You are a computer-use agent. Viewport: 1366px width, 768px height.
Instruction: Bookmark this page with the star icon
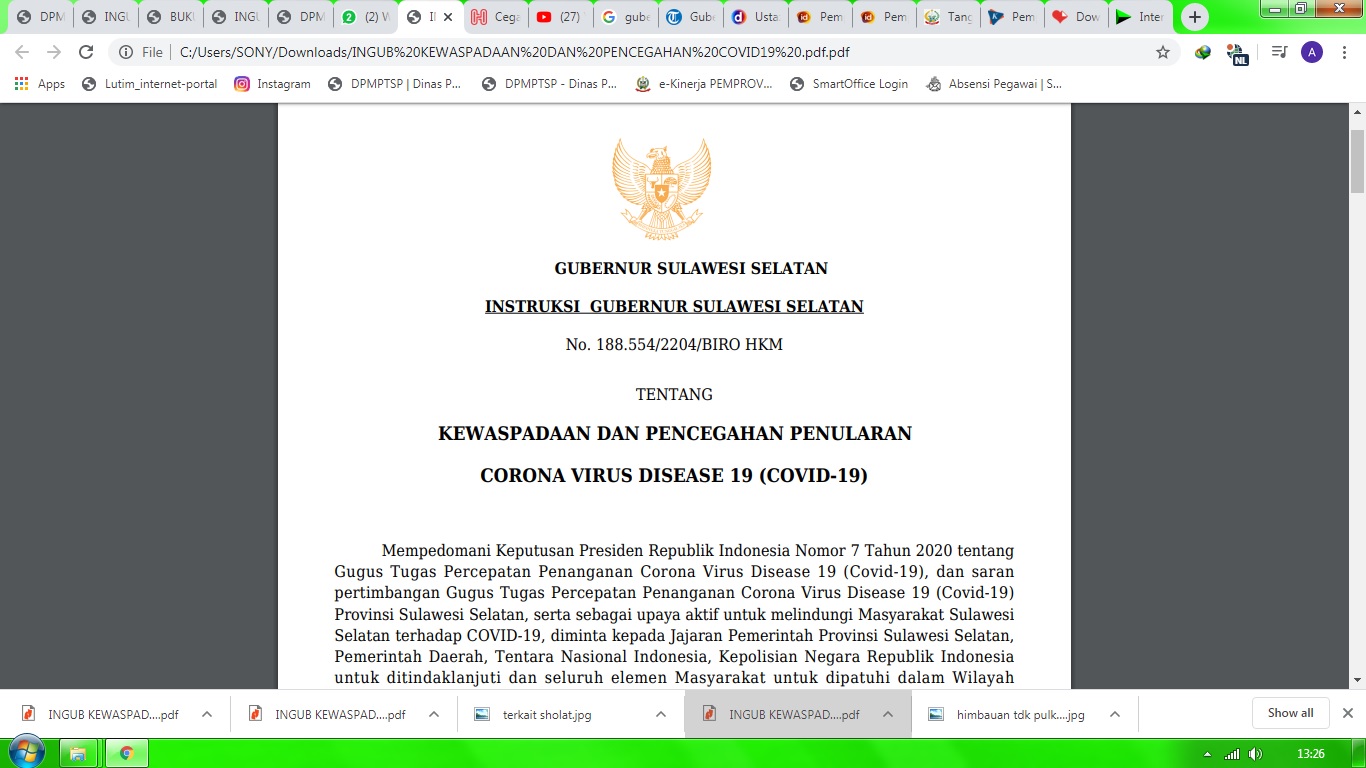[1163, 52]
